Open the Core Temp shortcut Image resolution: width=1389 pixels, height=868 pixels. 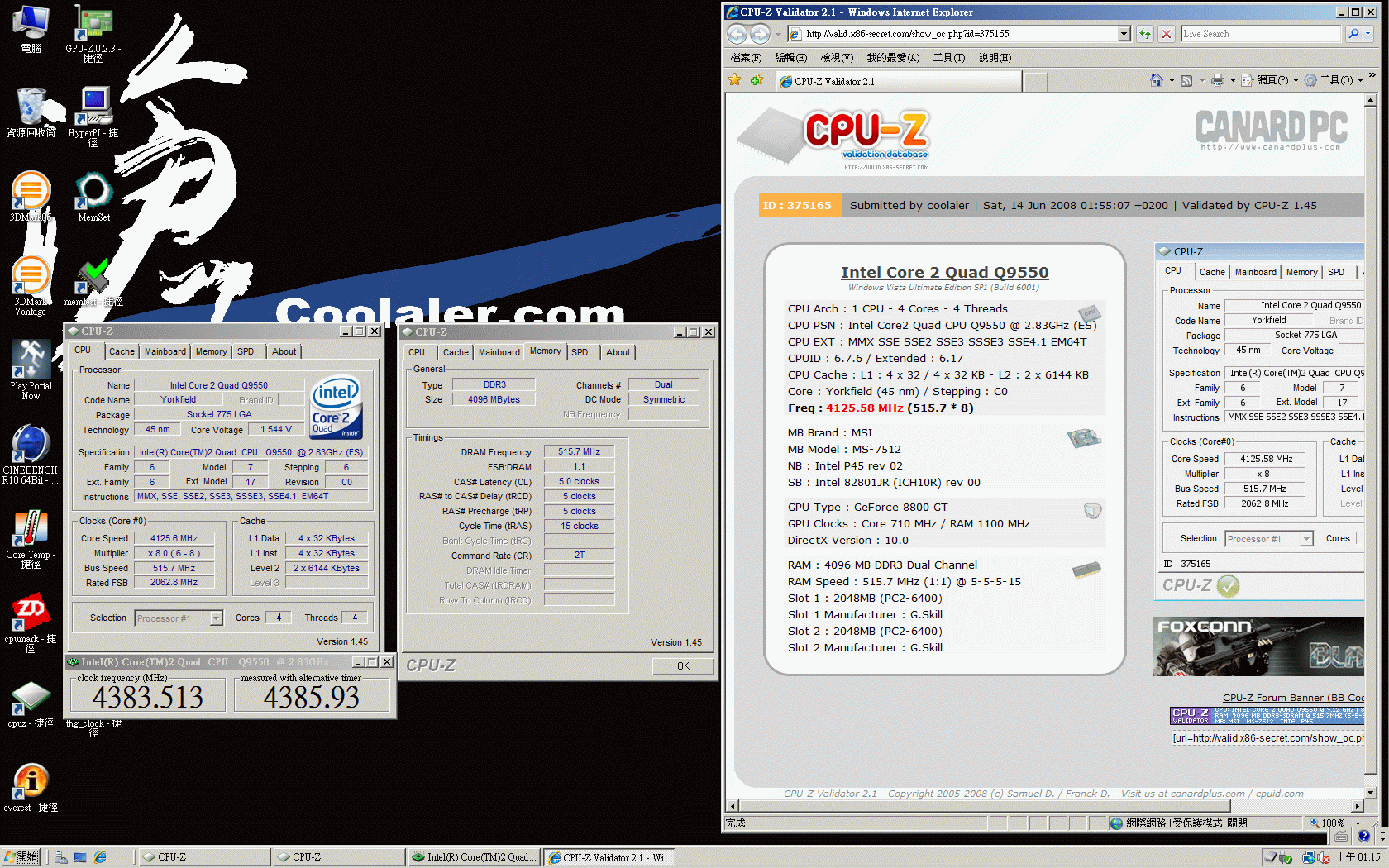31,539
